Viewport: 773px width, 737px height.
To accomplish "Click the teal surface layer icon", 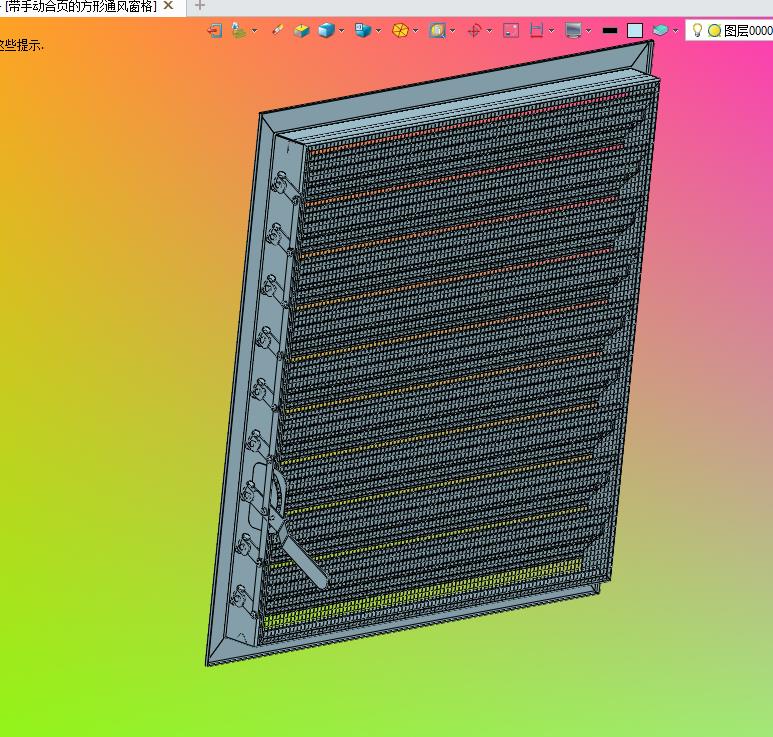I will (660, 31).
